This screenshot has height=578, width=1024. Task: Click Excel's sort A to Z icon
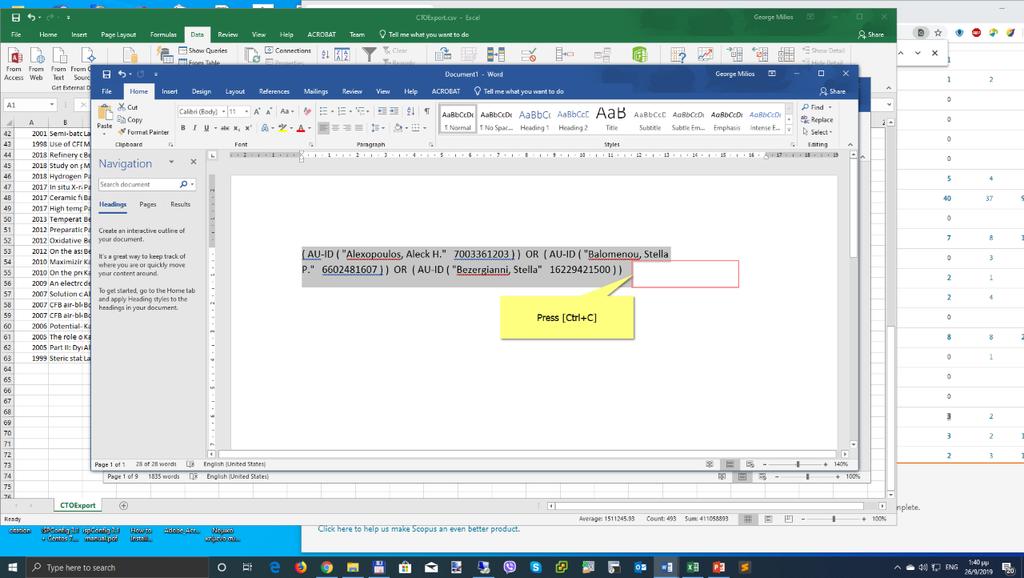pyautogui.click(x=325, y=54)
